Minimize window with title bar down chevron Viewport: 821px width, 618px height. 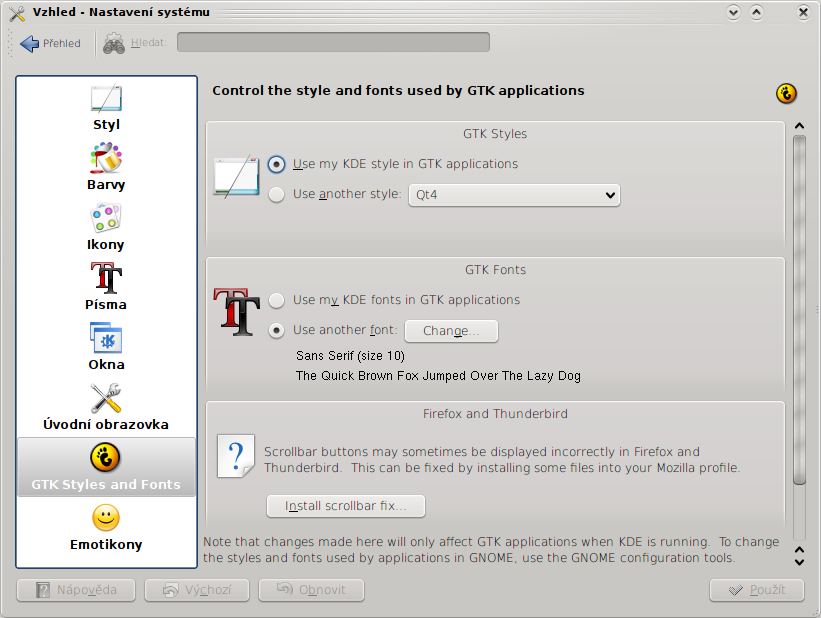pos(734,13)
